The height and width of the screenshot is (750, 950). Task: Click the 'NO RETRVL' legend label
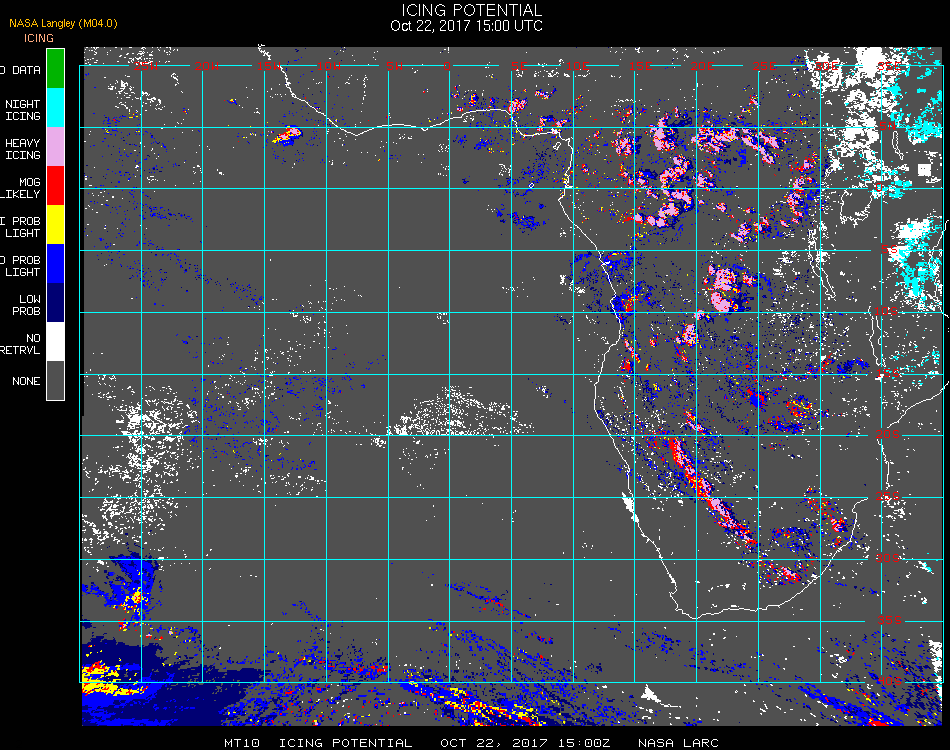21,344
